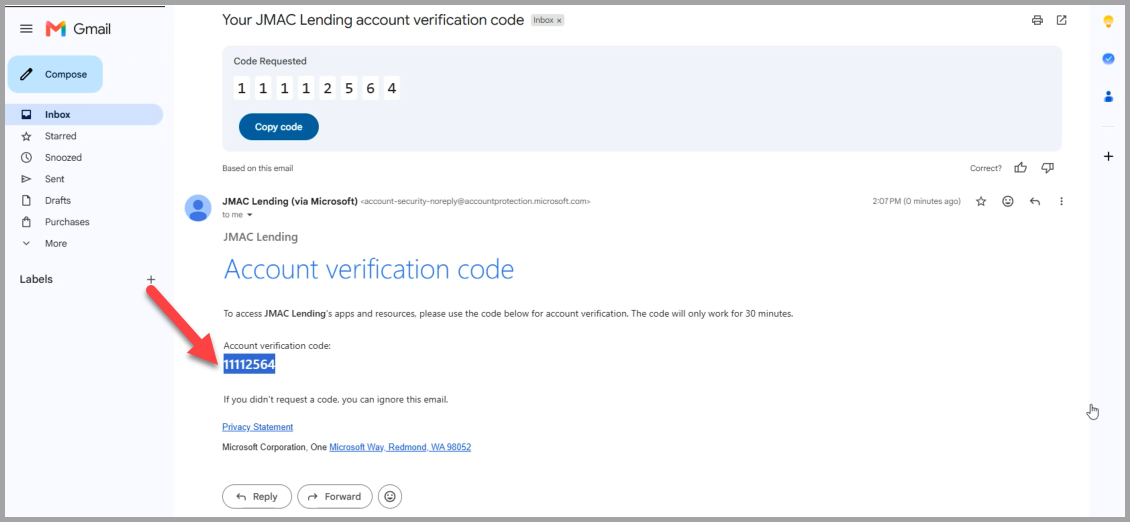Screen dimensions: 1130x522
Task: Create a new label with plus icon
Action: tap(151, 279)
